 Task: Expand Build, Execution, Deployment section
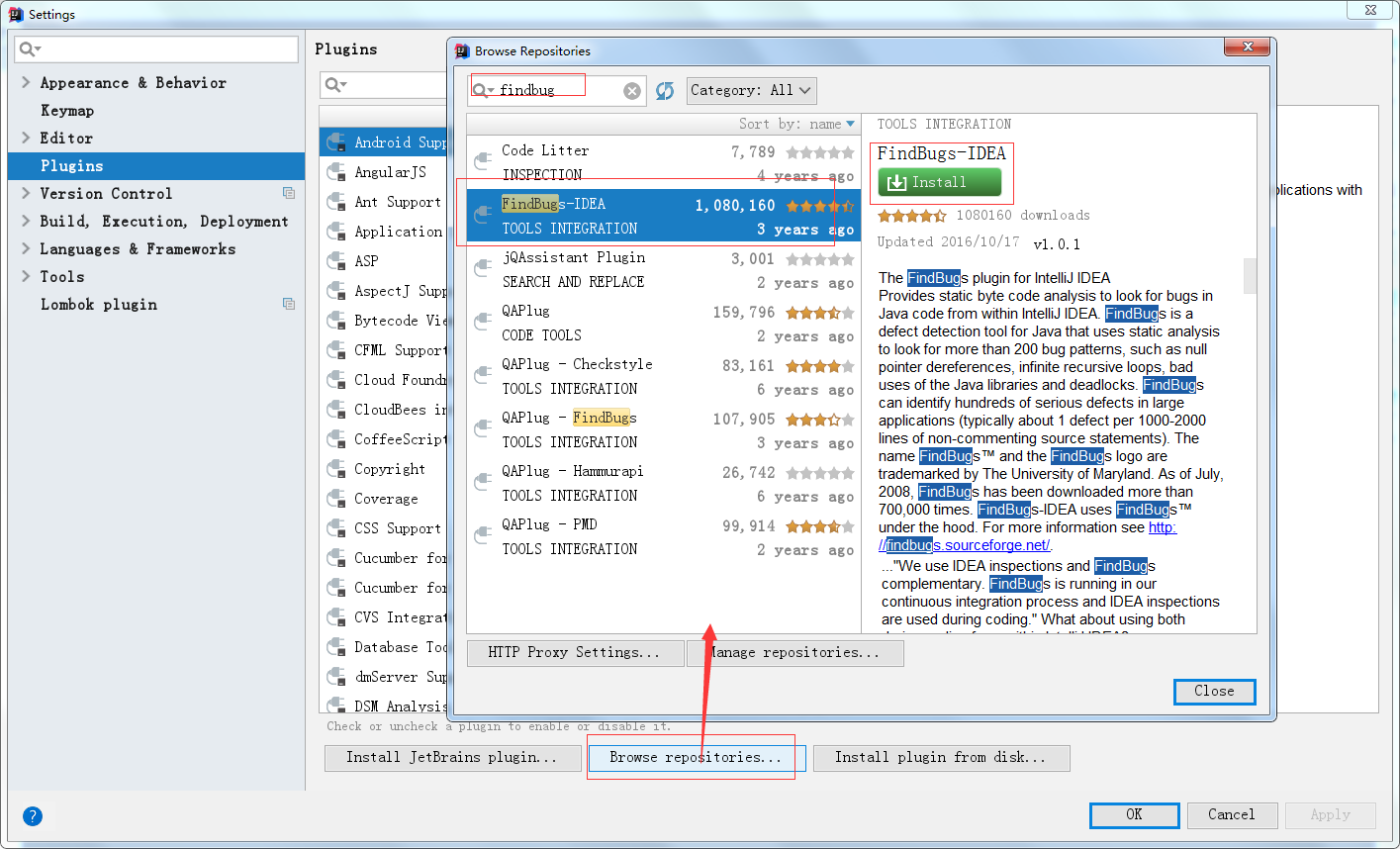(26, 221)
